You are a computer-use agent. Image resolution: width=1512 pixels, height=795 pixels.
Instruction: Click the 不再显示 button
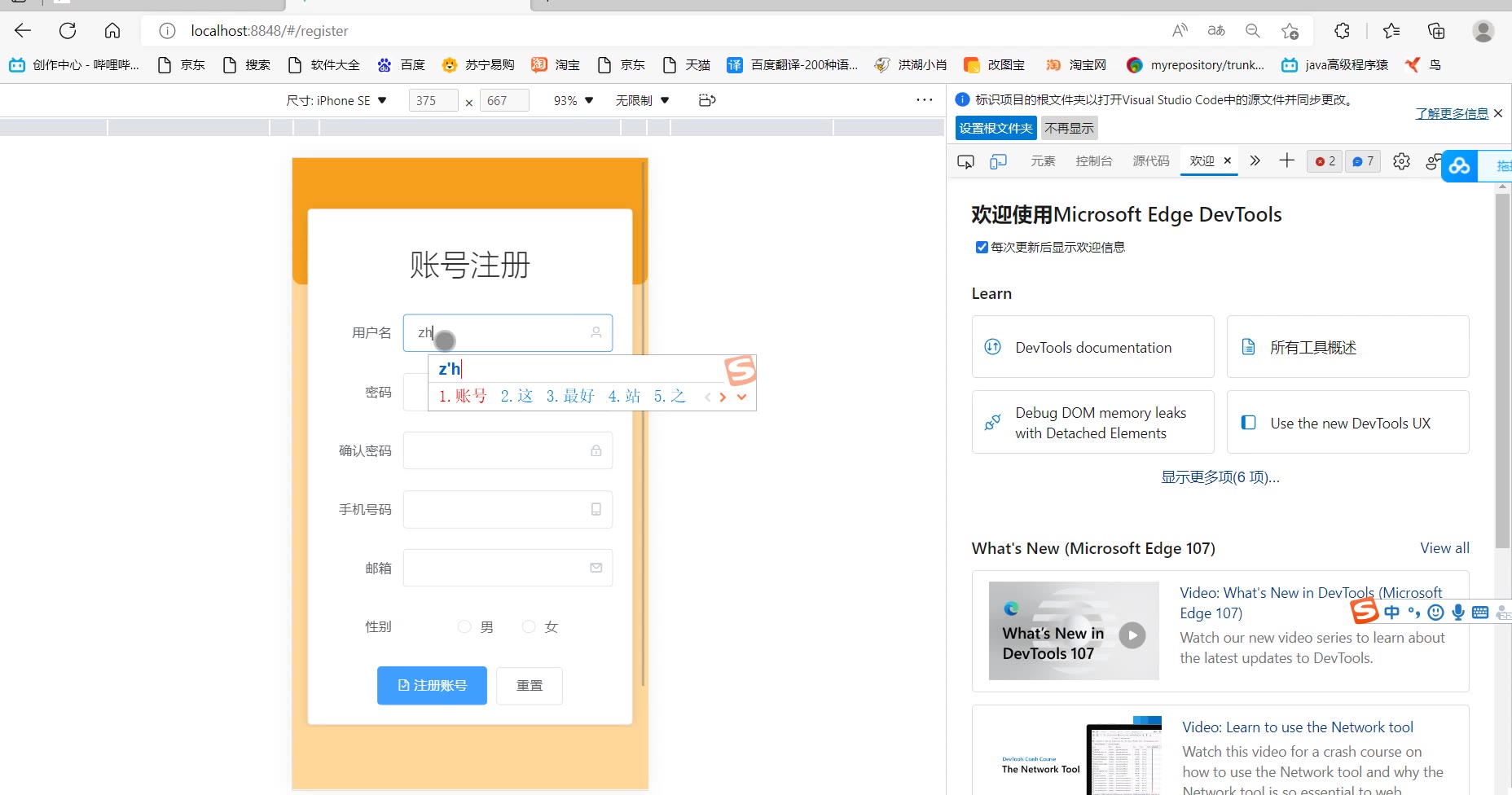coord(1070,128)
